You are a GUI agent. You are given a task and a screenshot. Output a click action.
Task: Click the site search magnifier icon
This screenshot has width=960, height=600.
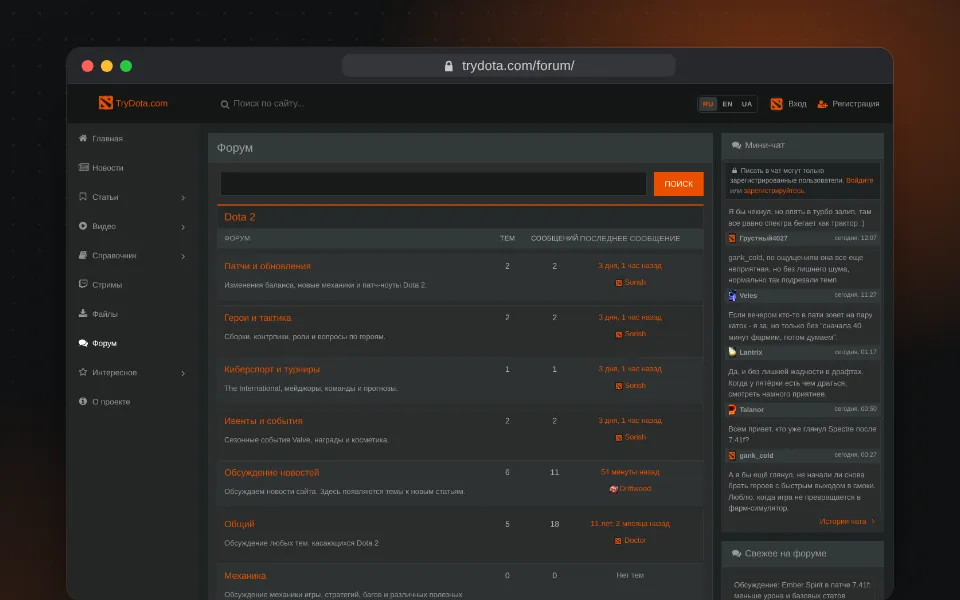225,104
